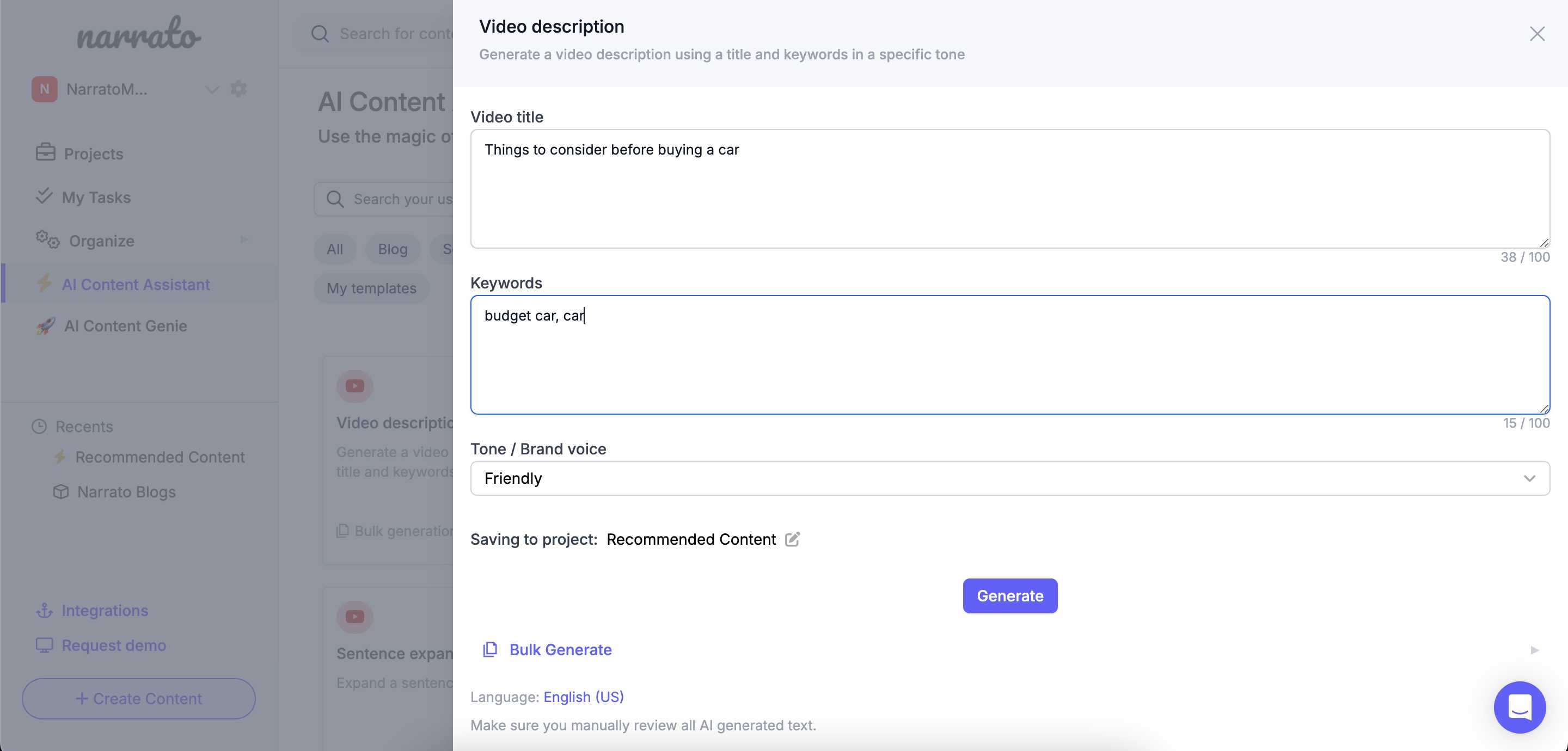The width and height of the screenshot is (1568, 751).
Task: Click the Keywords text area
Action: tap(1010, 355)
